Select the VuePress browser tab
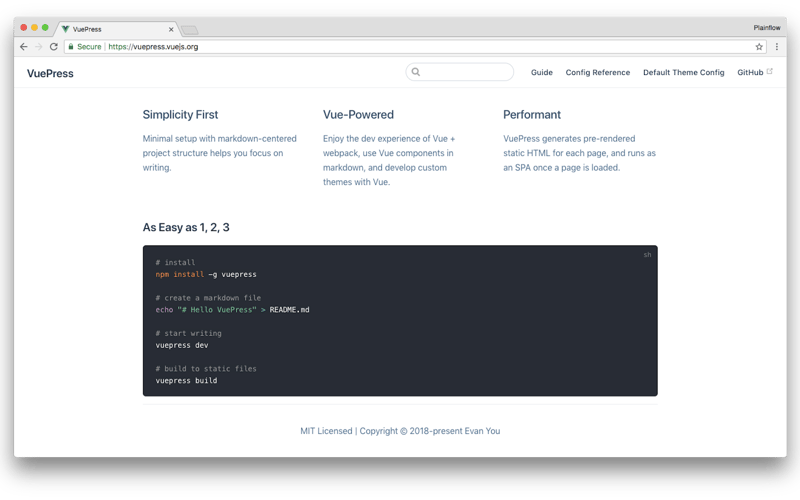Image resolution: width=800 pixels, height=500 pixels. (117, 29)
